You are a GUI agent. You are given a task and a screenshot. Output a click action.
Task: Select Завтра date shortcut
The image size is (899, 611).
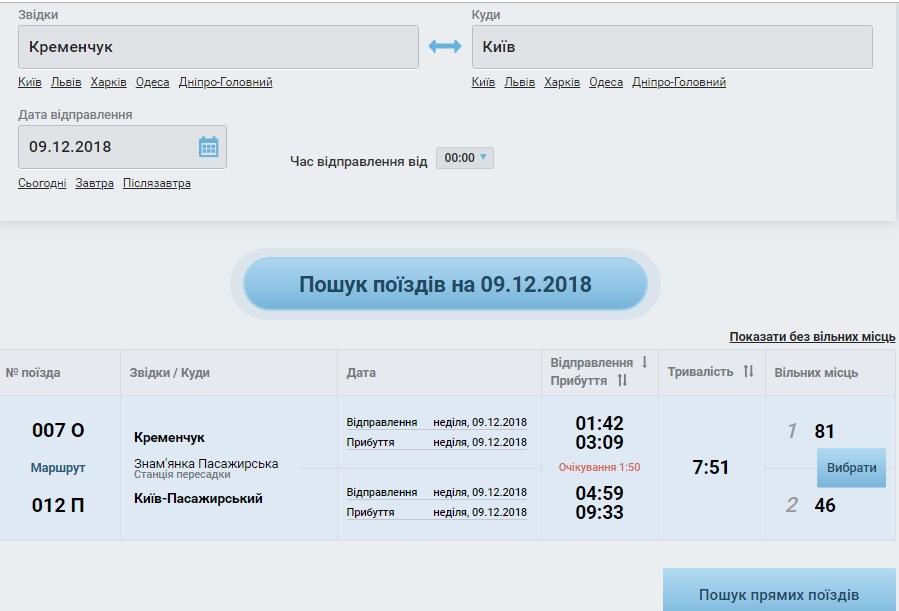point(95,184)
